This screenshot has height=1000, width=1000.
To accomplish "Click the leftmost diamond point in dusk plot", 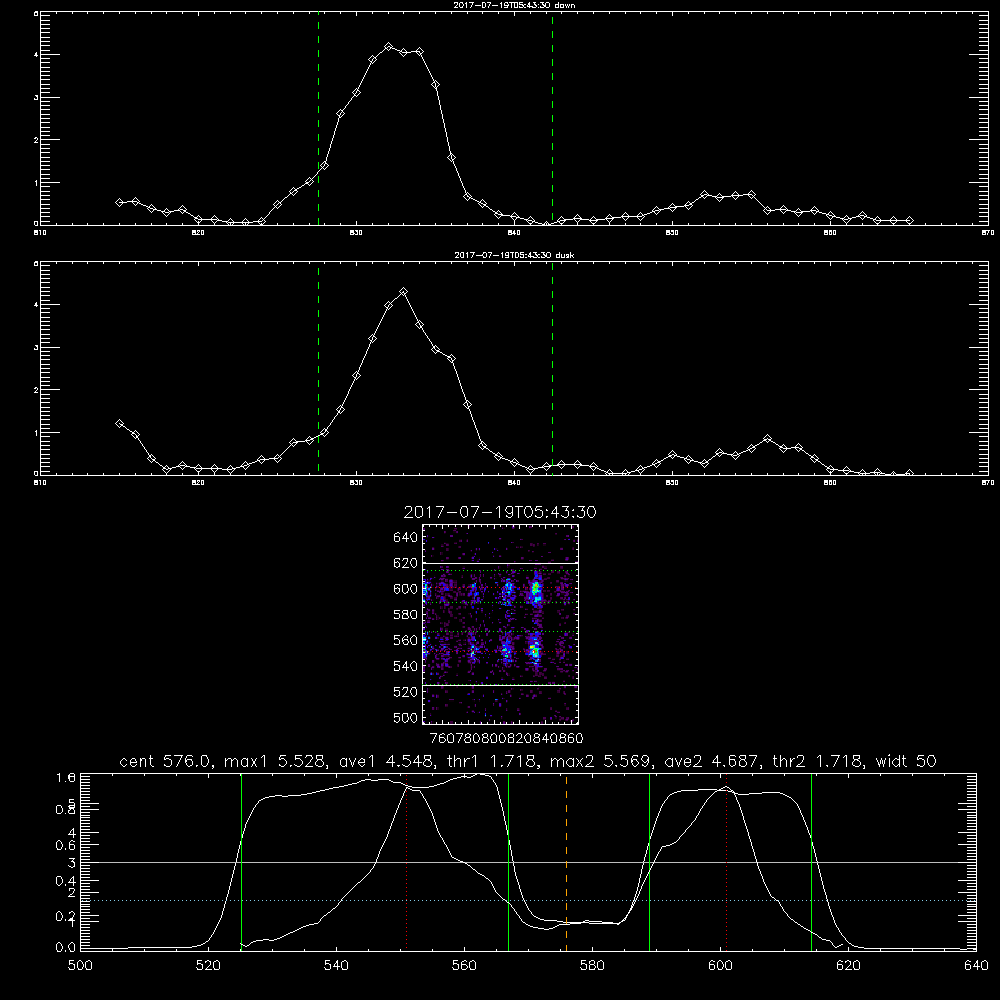I will [x=119, y=423].
